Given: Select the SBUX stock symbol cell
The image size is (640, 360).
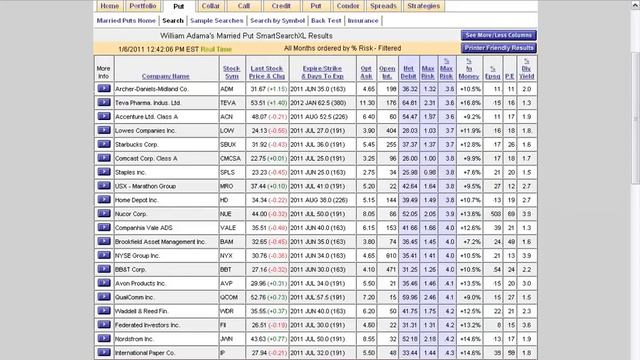Looking at the screenshot, I should click(x=232, y=144).
